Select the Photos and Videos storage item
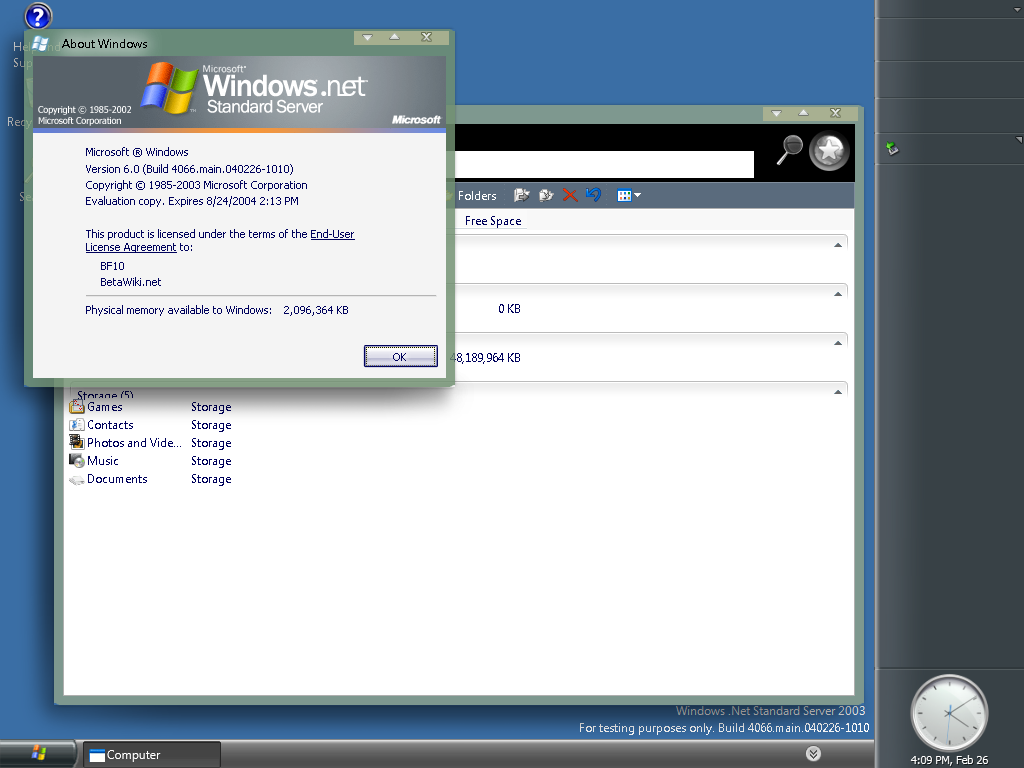This screenshot has width=1024, height=768. coord(125,443)
